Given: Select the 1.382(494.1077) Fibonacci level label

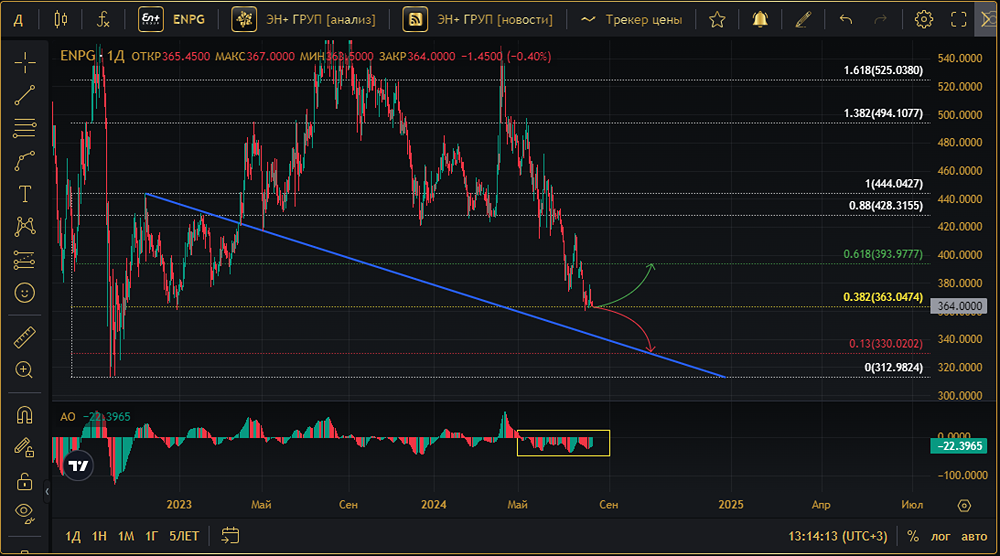Looking at the screenshot, I should (x=883, y=113).
